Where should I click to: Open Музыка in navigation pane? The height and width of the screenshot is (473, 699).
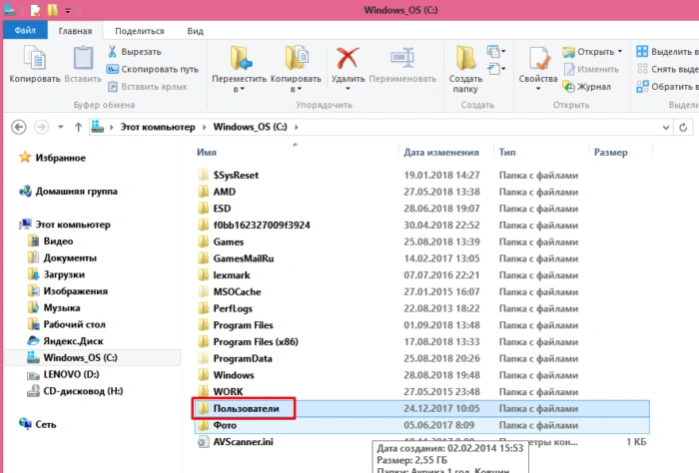(x=54, y=308)
